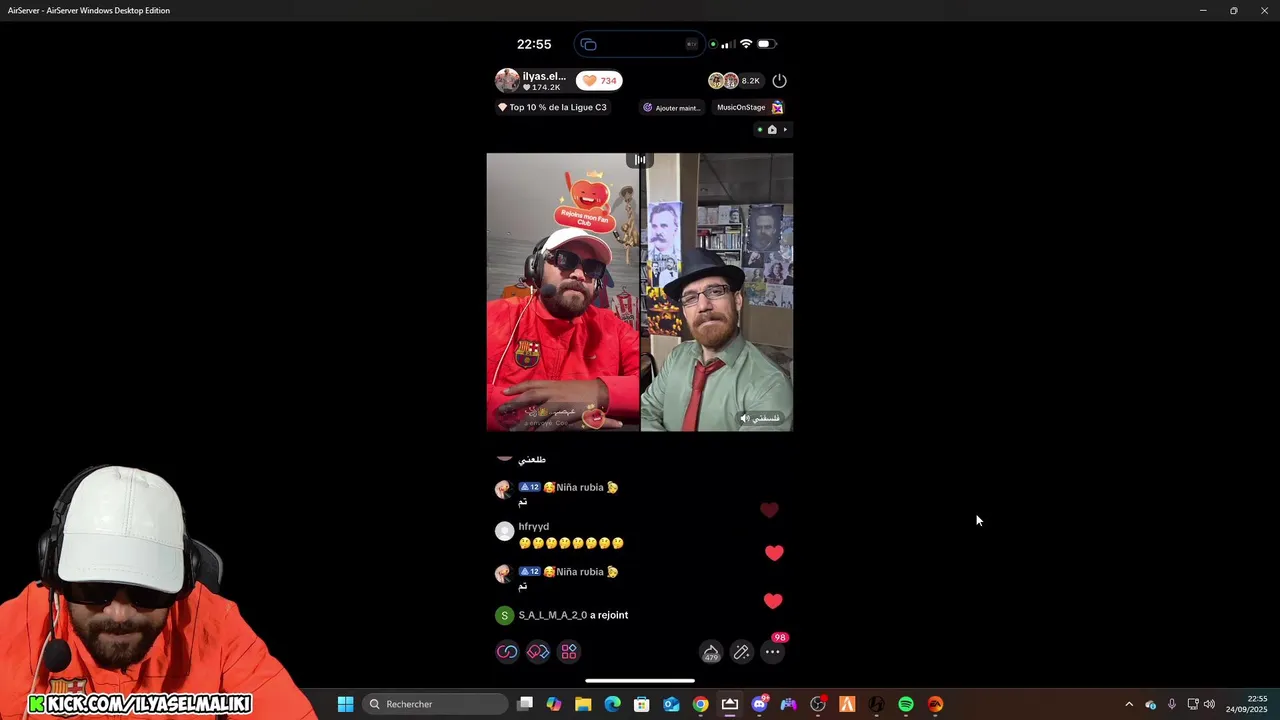The image size is (1280, 720).
Task: Open Microsoft Store from the taskbar
Action: (642, 704)
